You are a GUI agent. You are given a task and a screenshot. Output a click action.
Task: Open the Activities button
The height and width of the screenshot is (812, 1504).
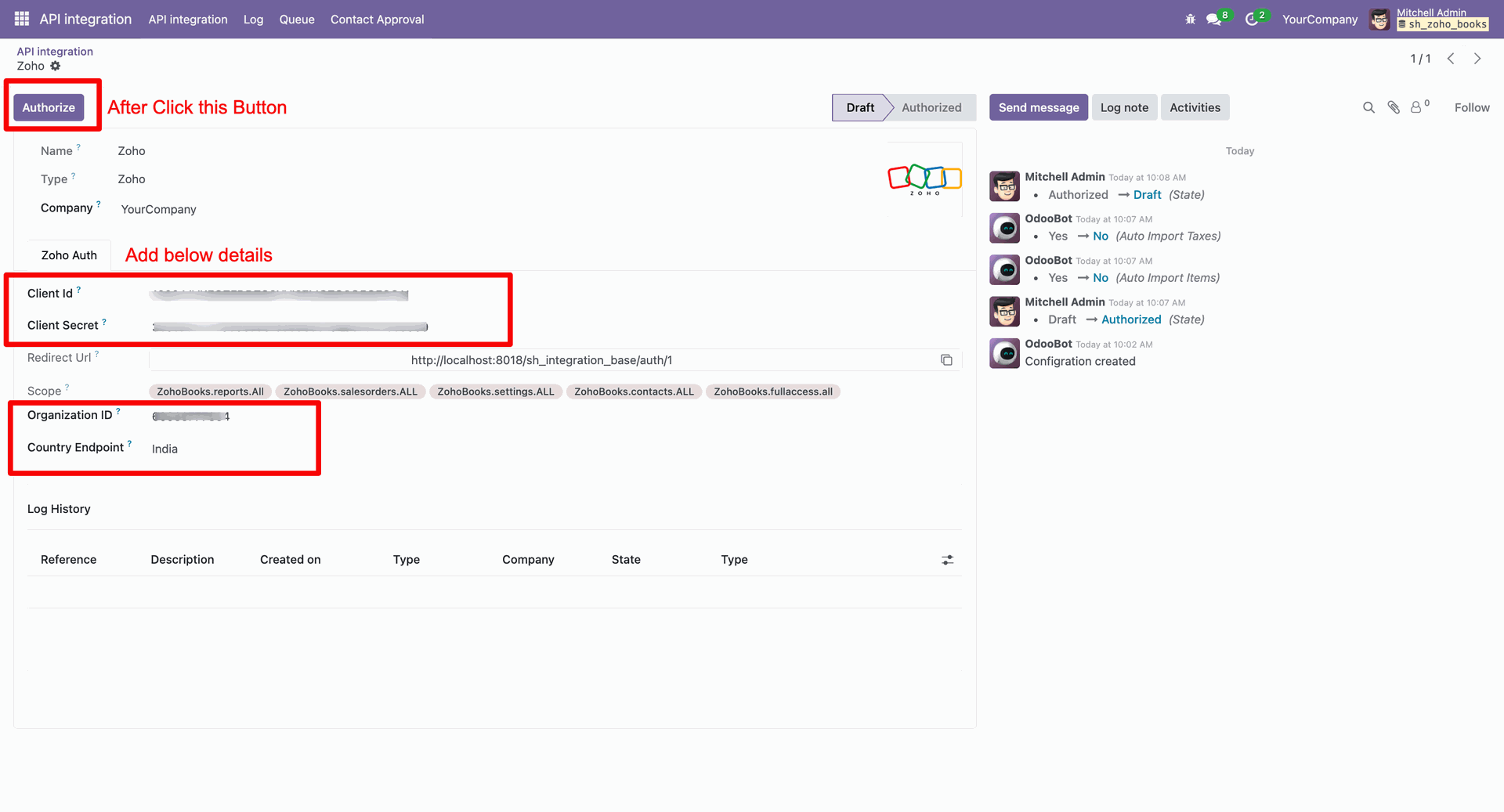pyautogui.click(x=1195, y=107)
